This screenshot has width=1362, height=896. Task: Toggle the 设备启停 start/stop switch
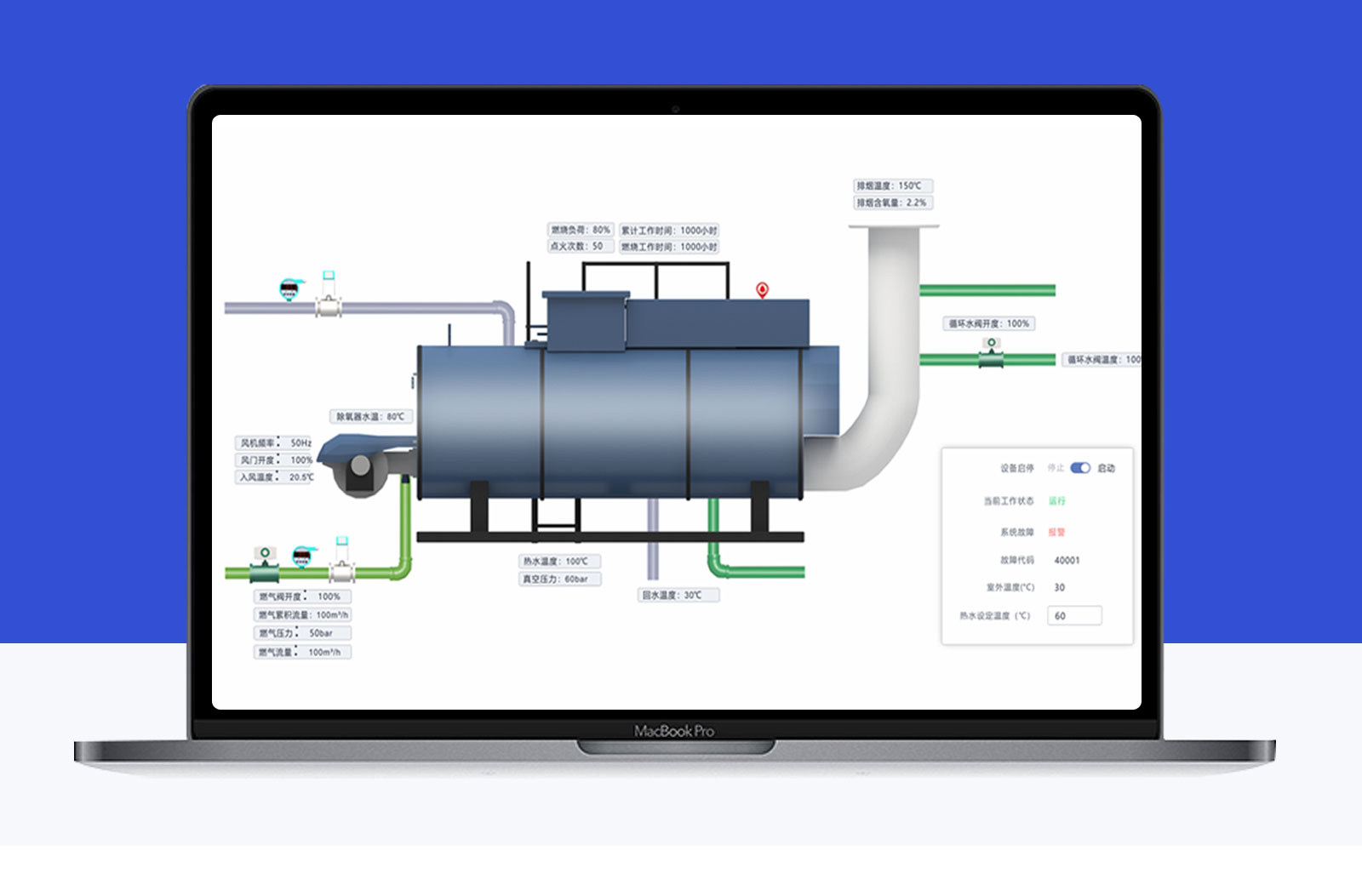click(x=1079, y=468)
